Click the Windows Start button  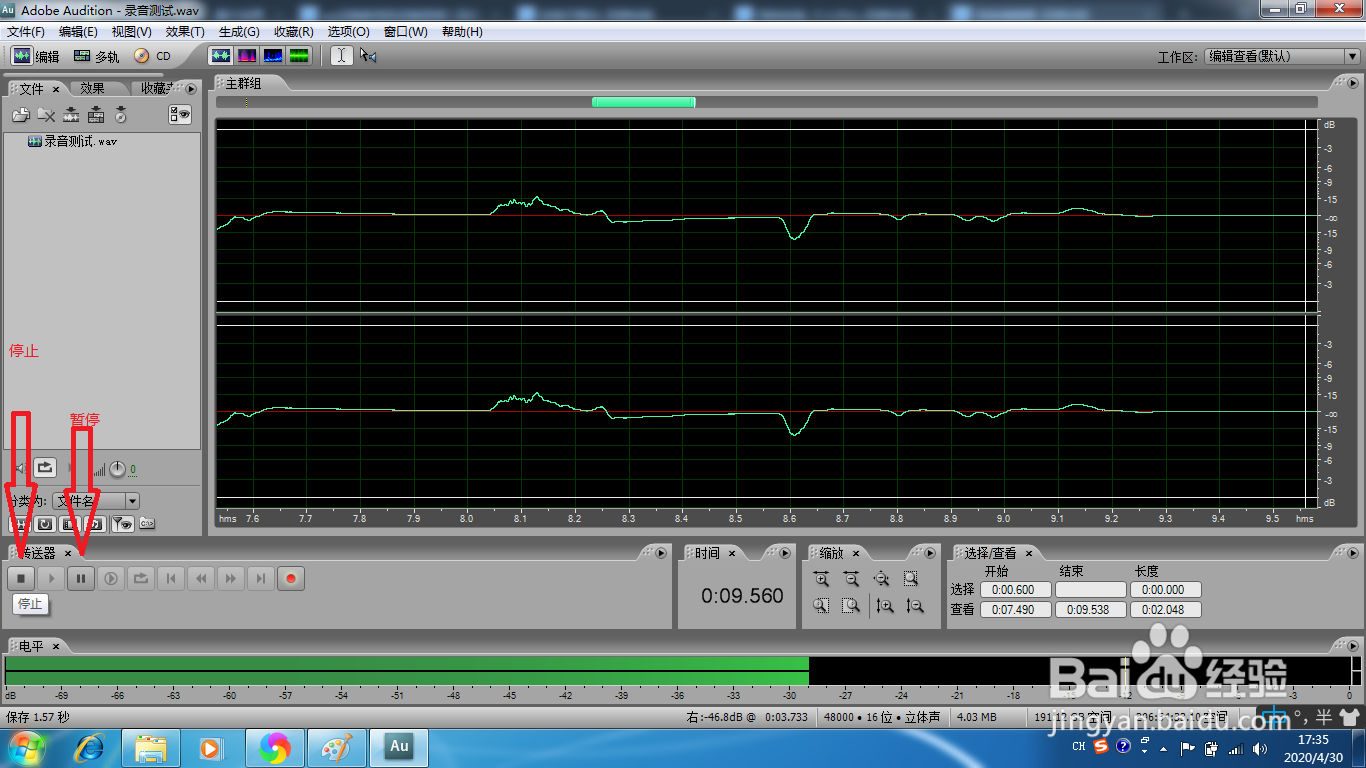tap(27, 747)
